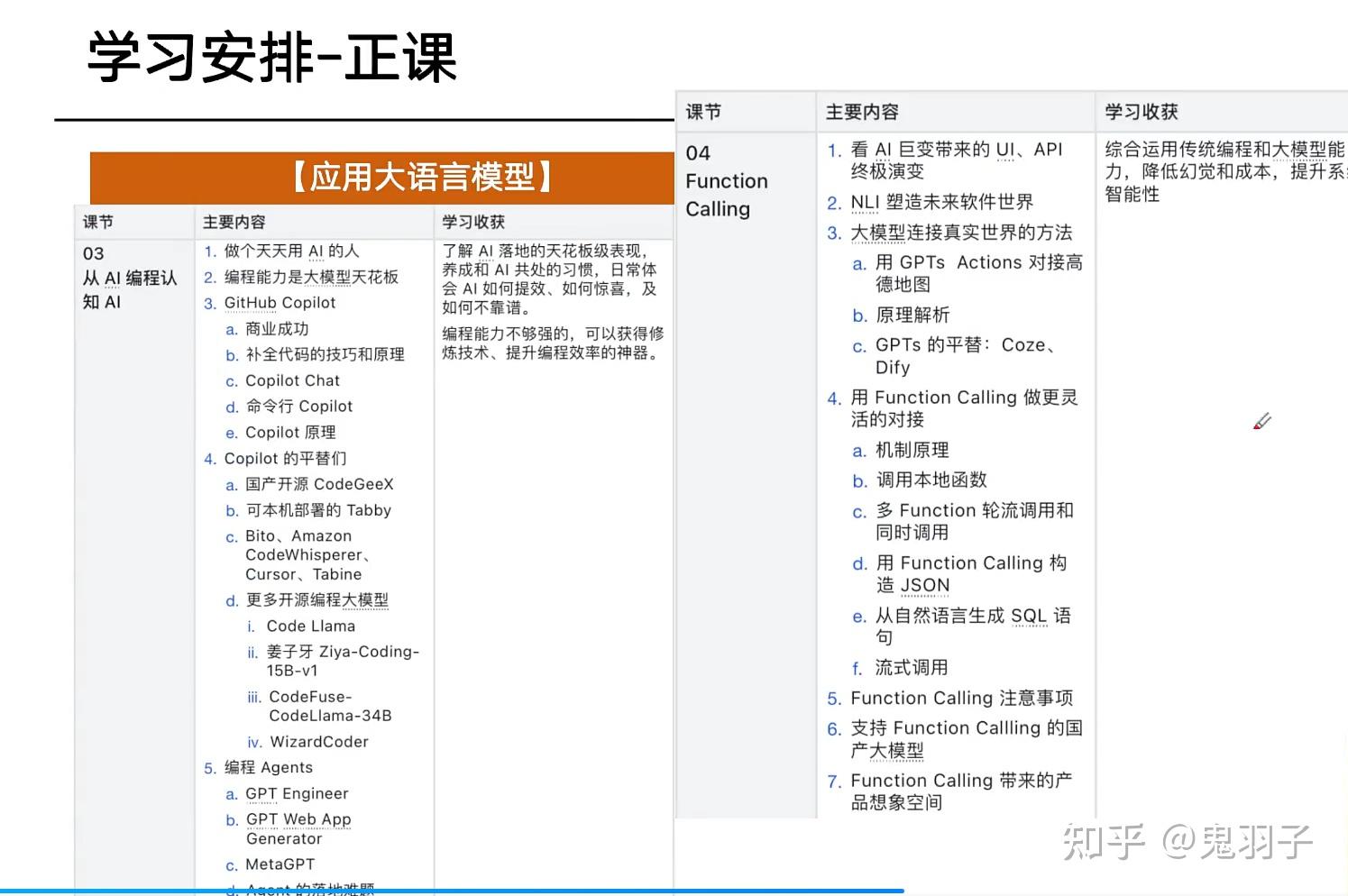This screenshot has height=896, width=1348.
Task: Select the WizardCoder sub-item
Action: coord(317,741)
